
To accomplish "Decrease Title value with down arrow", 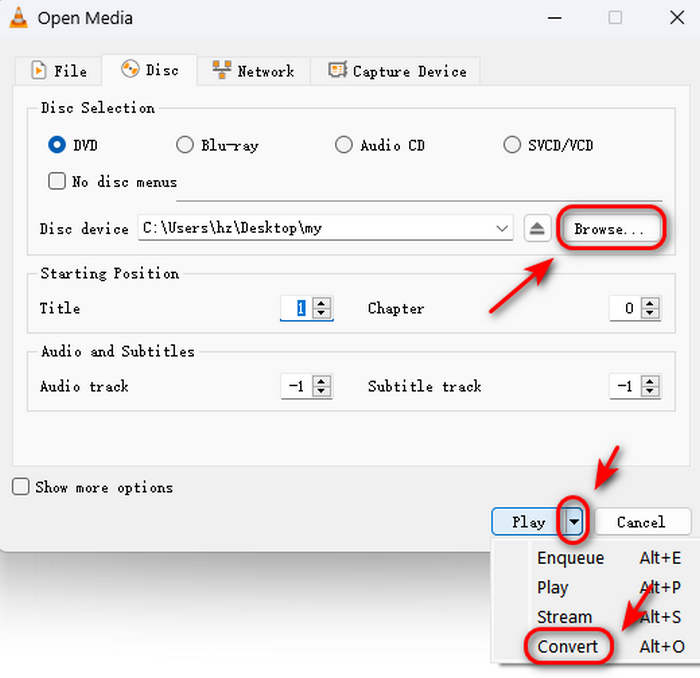I will (321, 313).
